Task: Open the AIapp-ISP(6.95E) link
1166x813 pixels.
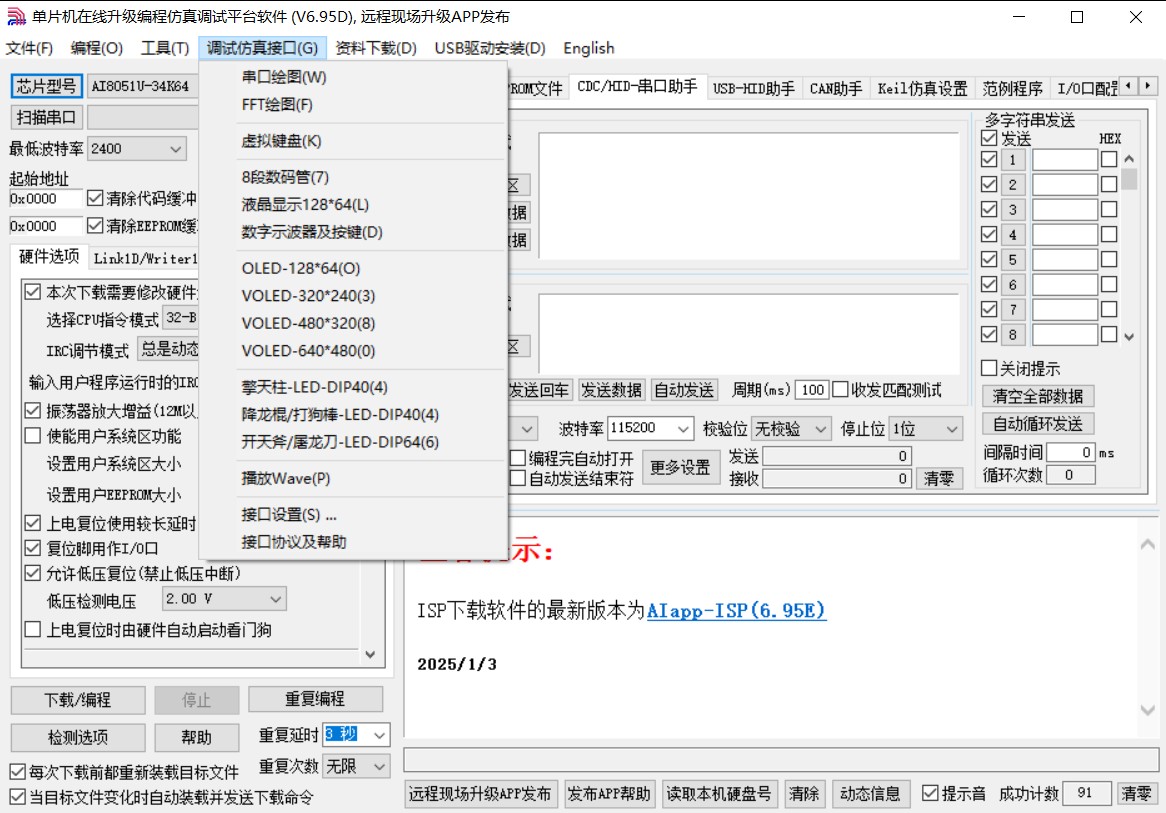Action: pyautogui.click(x=736, y=611)
